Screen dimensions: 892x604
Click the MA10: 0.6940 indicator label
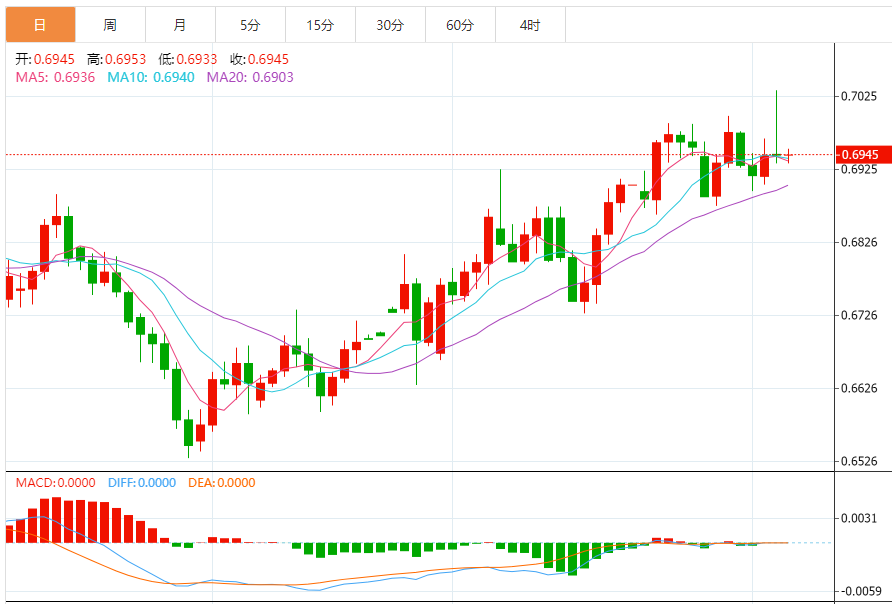(x=151, y=77)
